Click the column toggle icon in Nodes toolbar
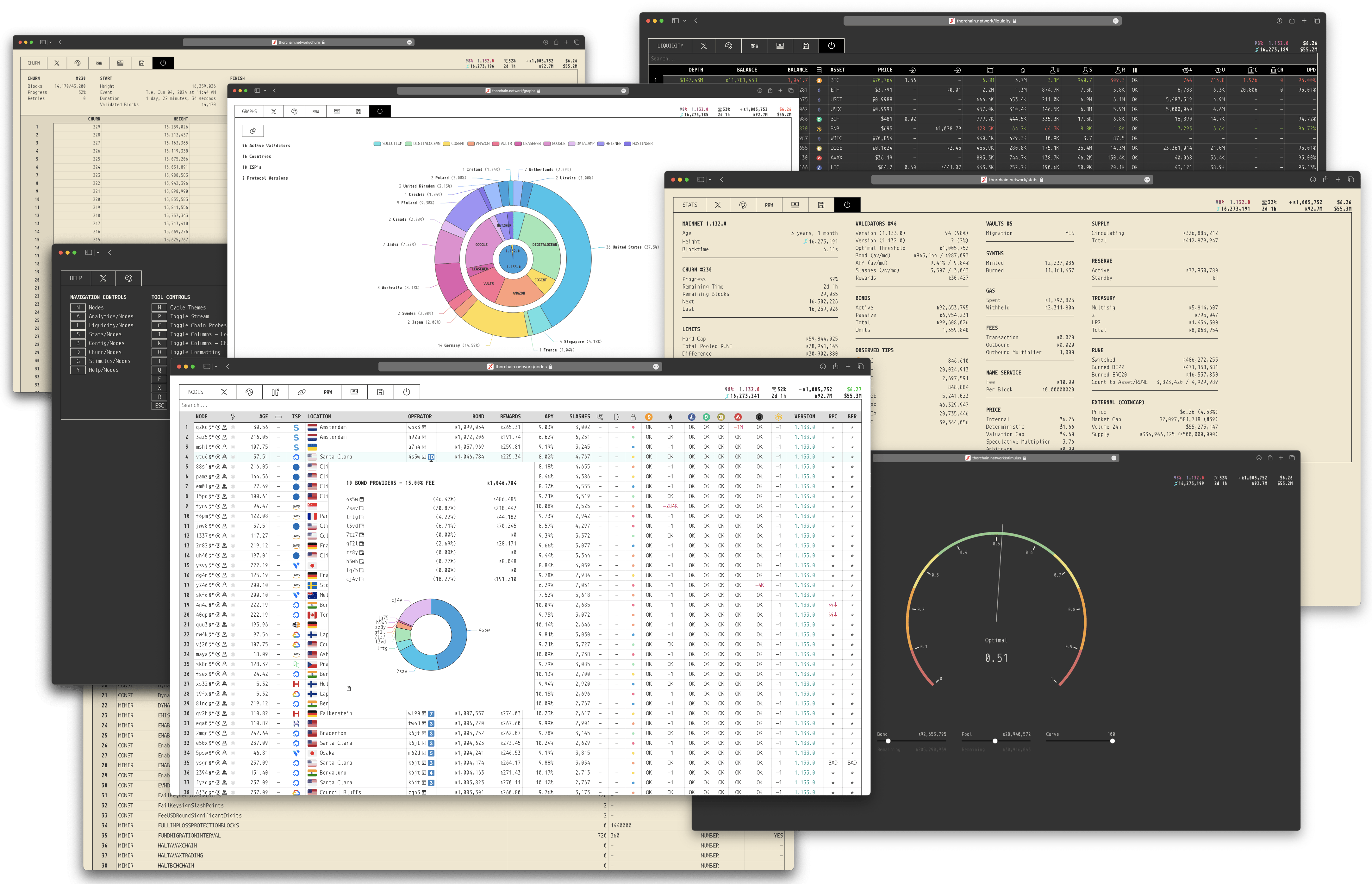 point(275,392)
